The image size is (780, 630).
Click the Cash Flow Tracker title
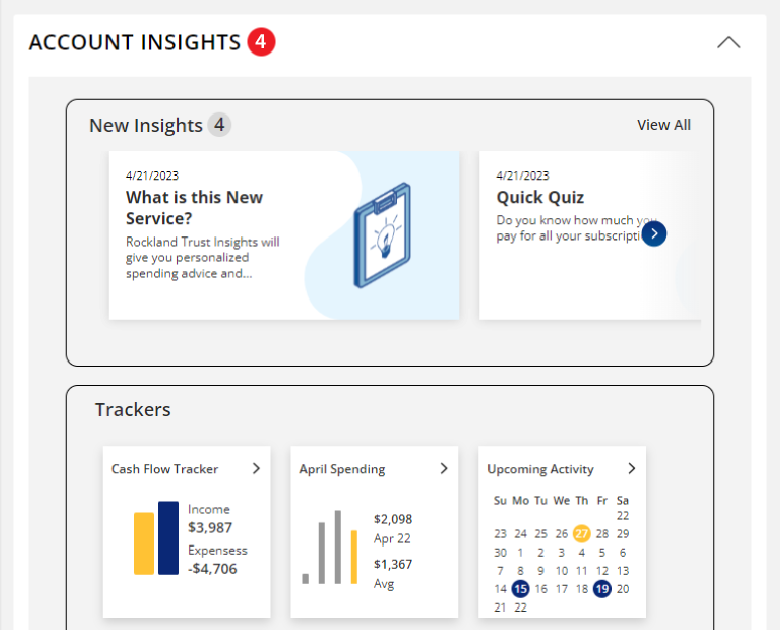(x=165, y=469)
